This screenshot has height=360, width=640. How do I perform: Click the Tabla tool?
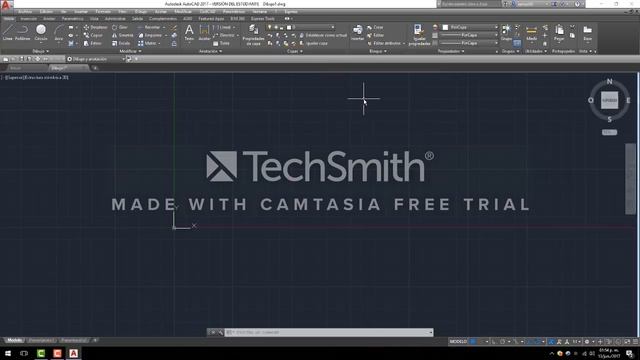coord(221,43)
